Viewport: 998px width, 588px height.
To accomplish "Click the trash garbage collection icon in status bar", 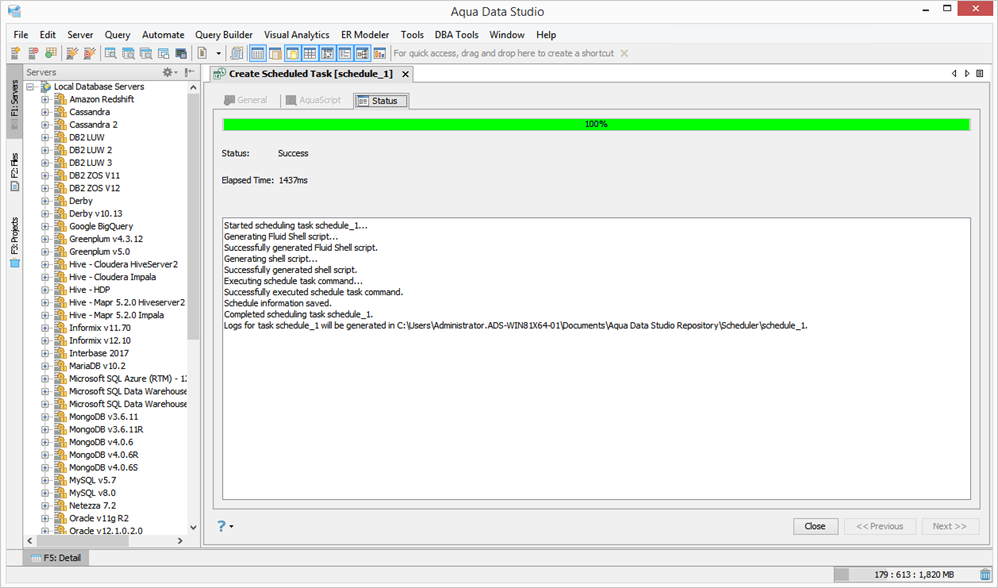I will [985, 574].
